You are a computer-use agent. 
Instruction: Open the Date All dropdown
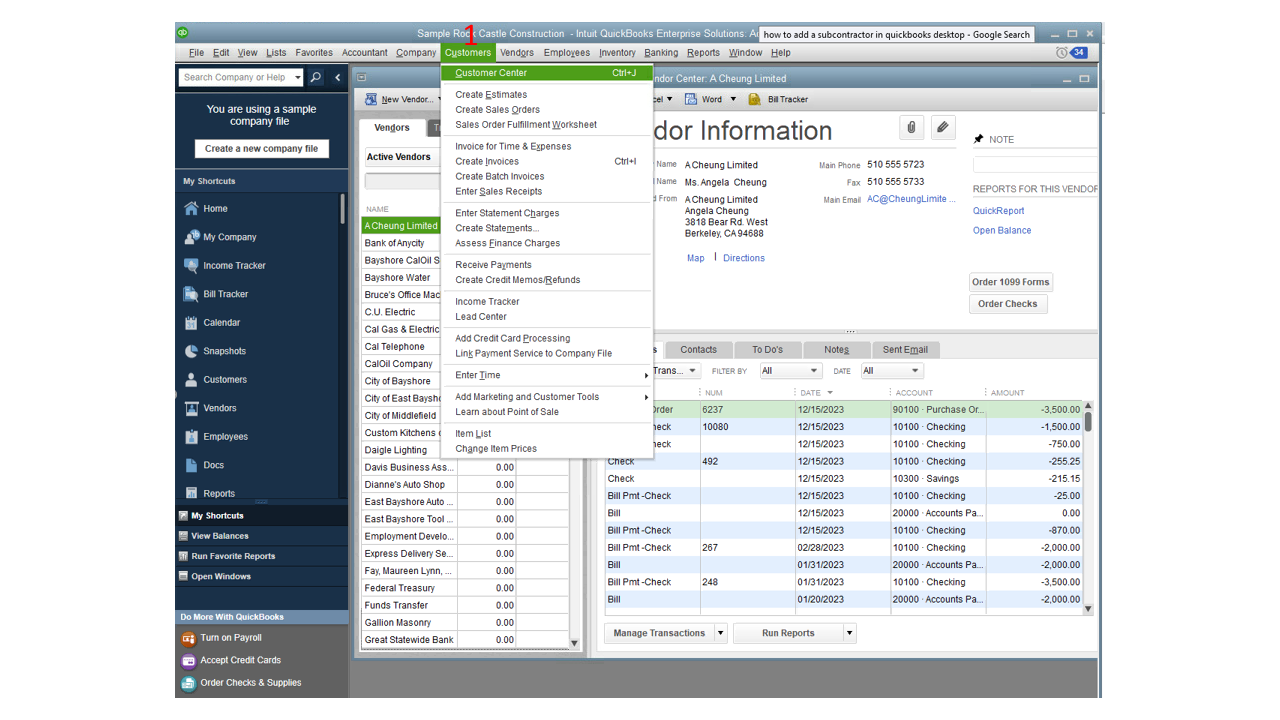(891, 371)
